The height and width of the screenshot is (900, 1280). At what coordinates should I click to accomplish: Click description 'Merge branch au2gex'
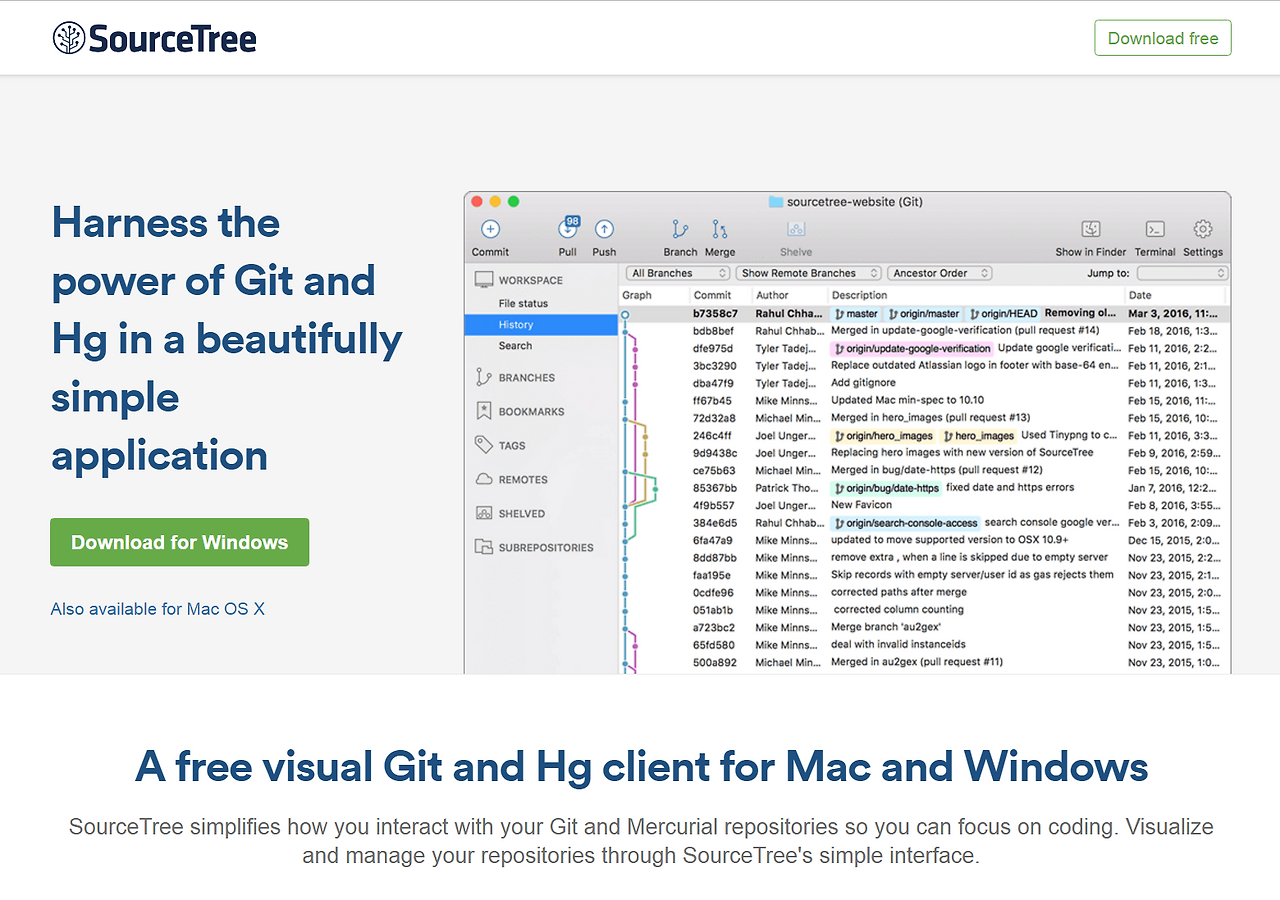[888, 627]
